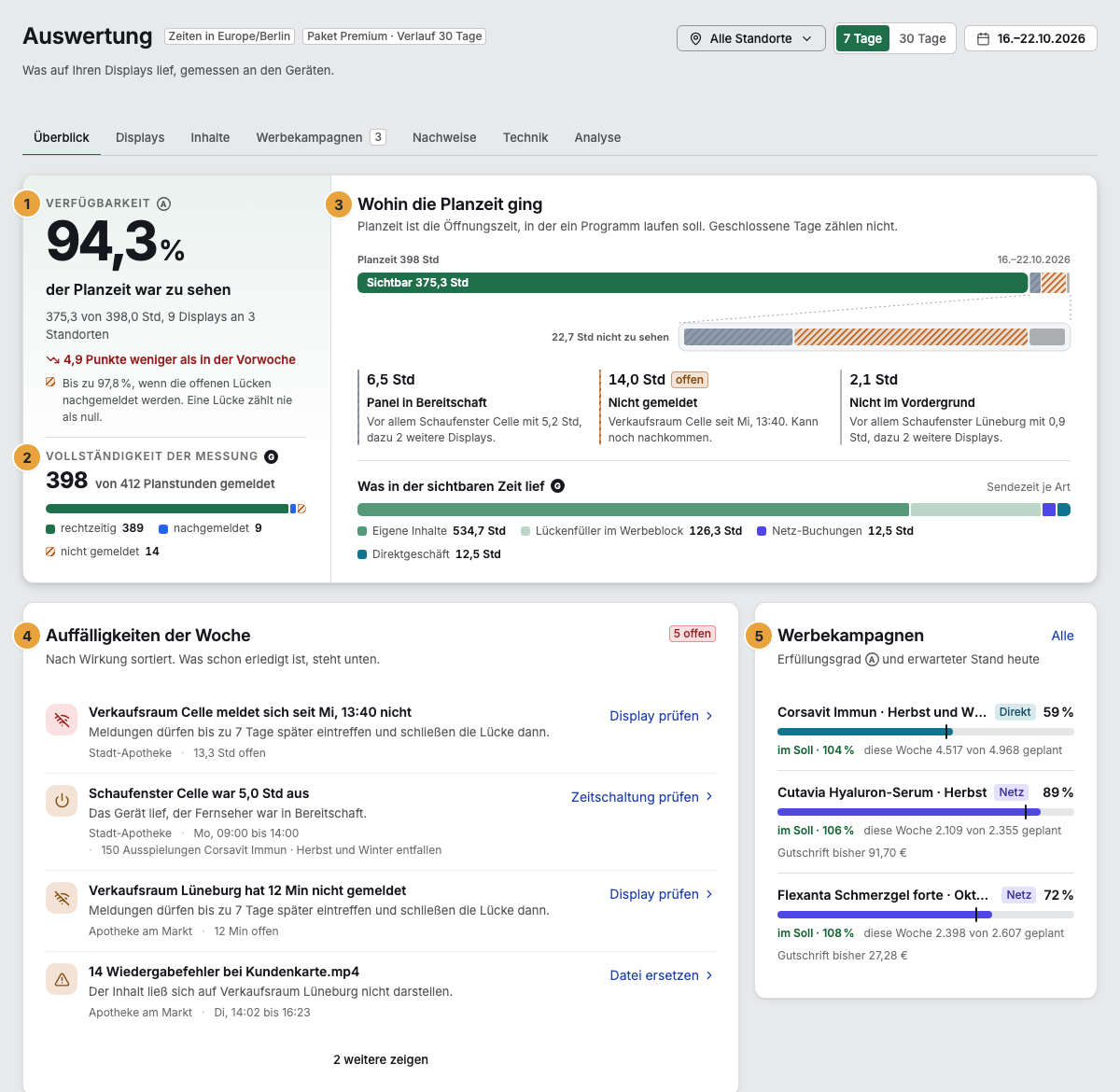Select the Überblick tab
The image size is (1120, 1092).
(x=62, y=137)
